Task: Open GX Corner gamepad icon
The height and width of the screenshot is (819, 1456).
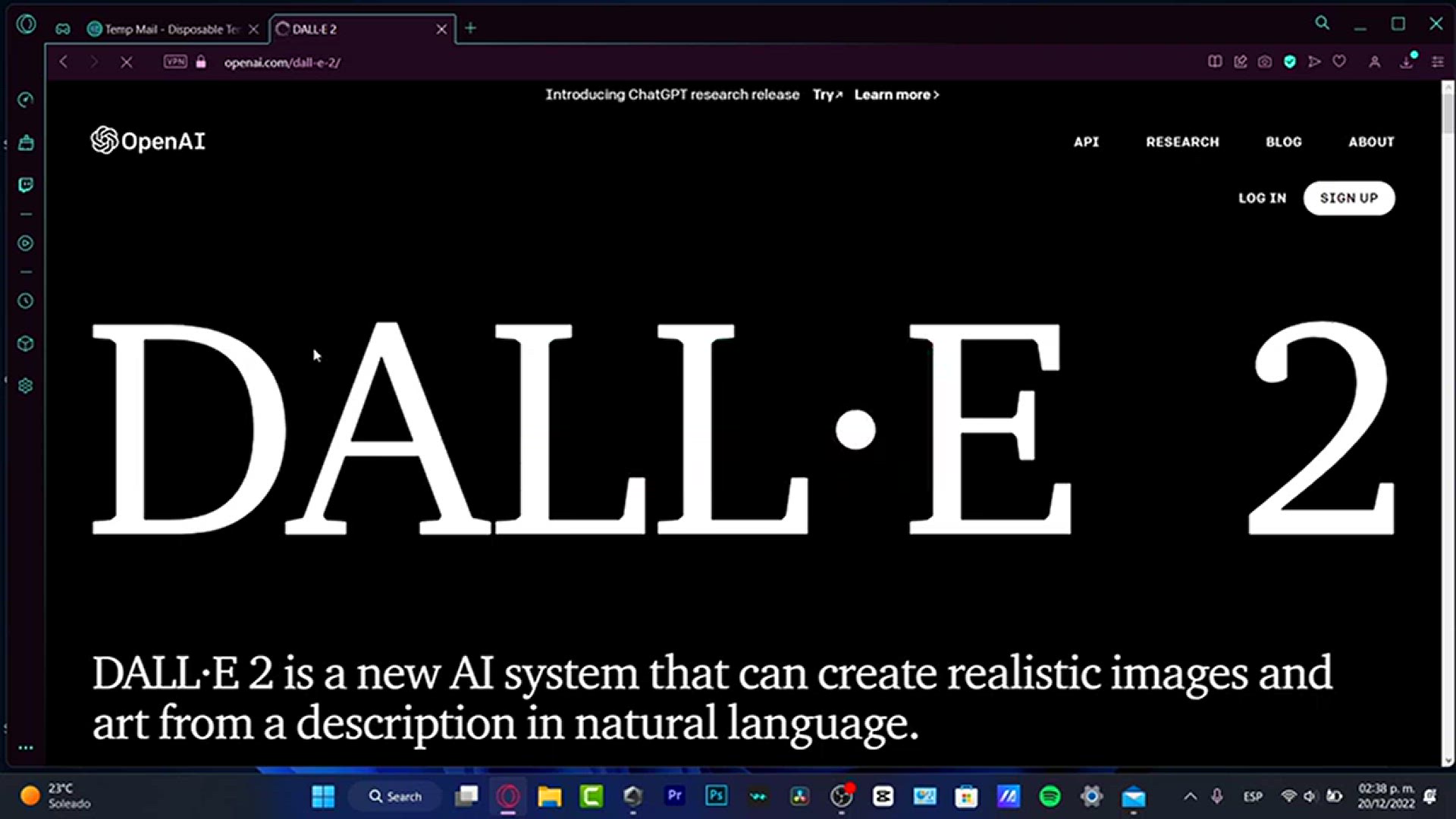Action: [x=63, y=29]
